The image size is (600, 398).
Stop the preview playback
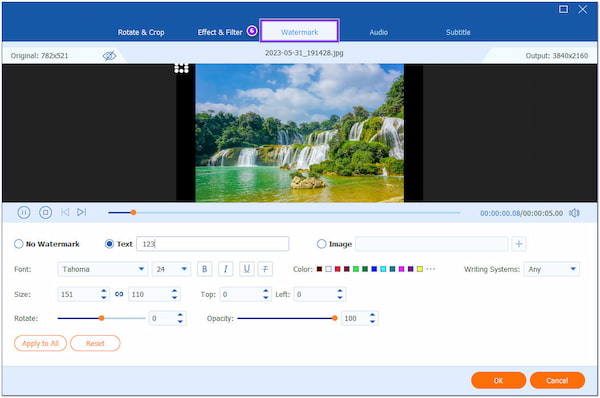pos(46,212)
